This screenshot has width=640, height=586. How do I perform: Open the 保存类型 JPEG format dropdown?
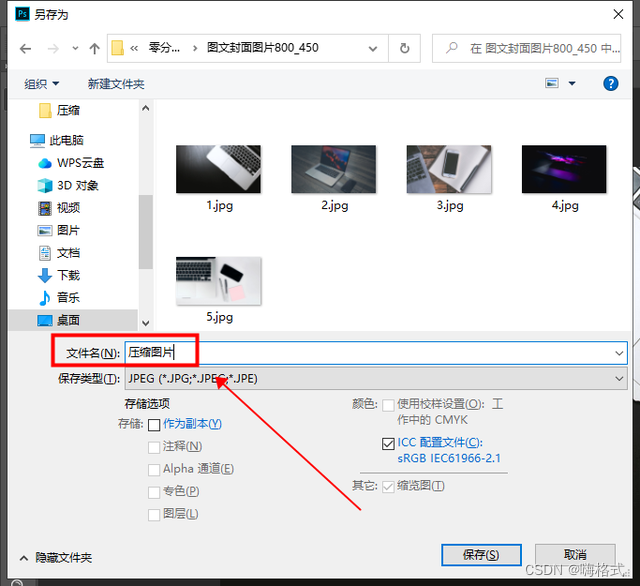click(x=376, y=379)
